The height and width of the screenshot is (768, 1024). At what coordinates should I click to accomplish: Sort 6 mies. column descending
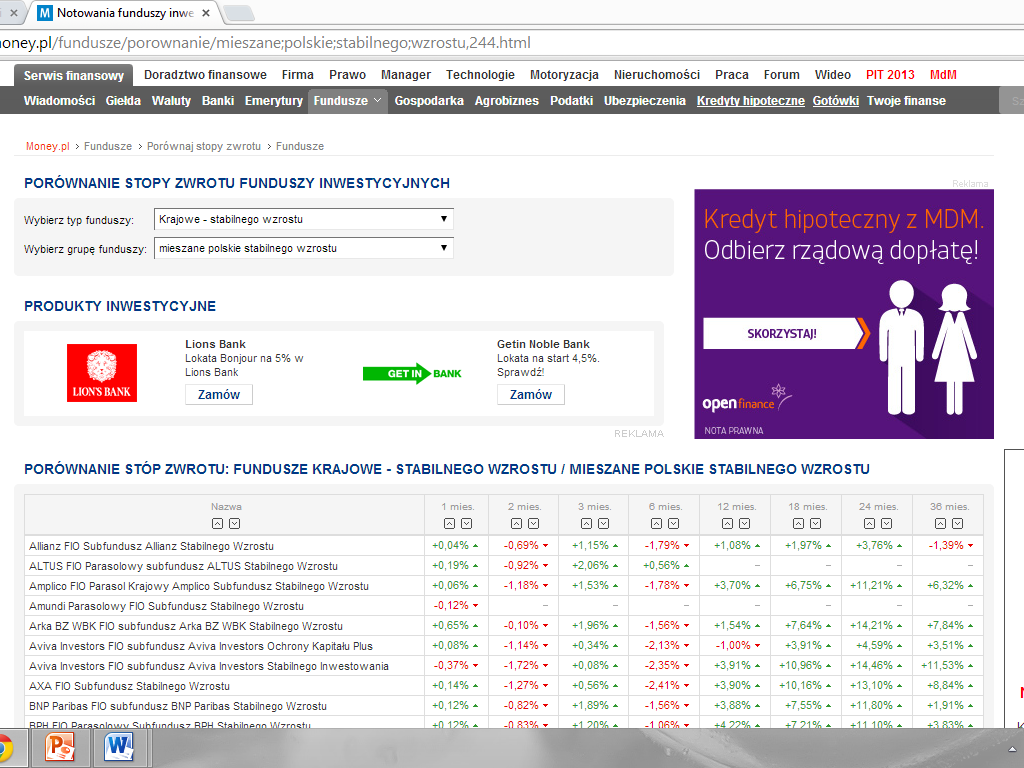tap(673, 523)
